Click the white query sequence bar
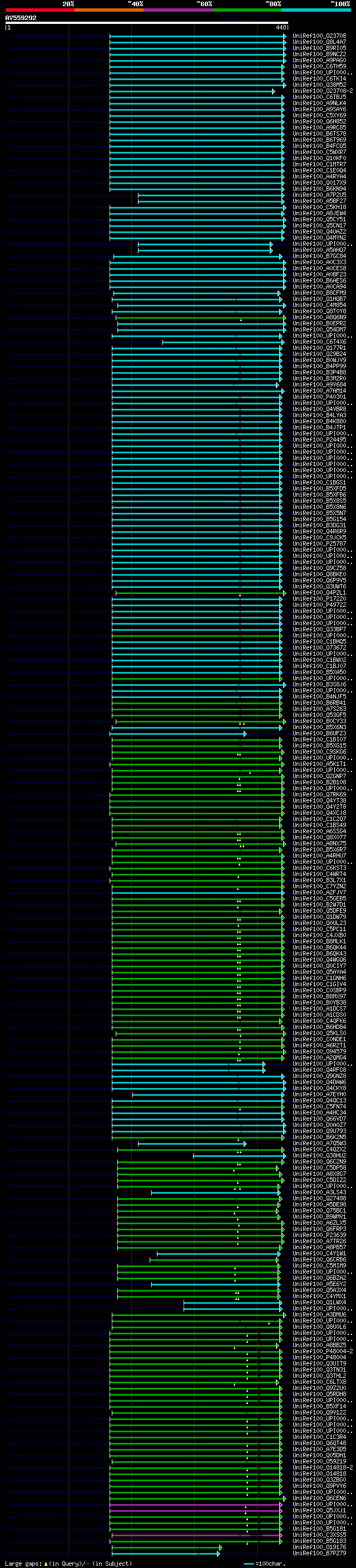The width and height of the screenshot is (356, 1568). pyautogui.click(x=147, y=23)
